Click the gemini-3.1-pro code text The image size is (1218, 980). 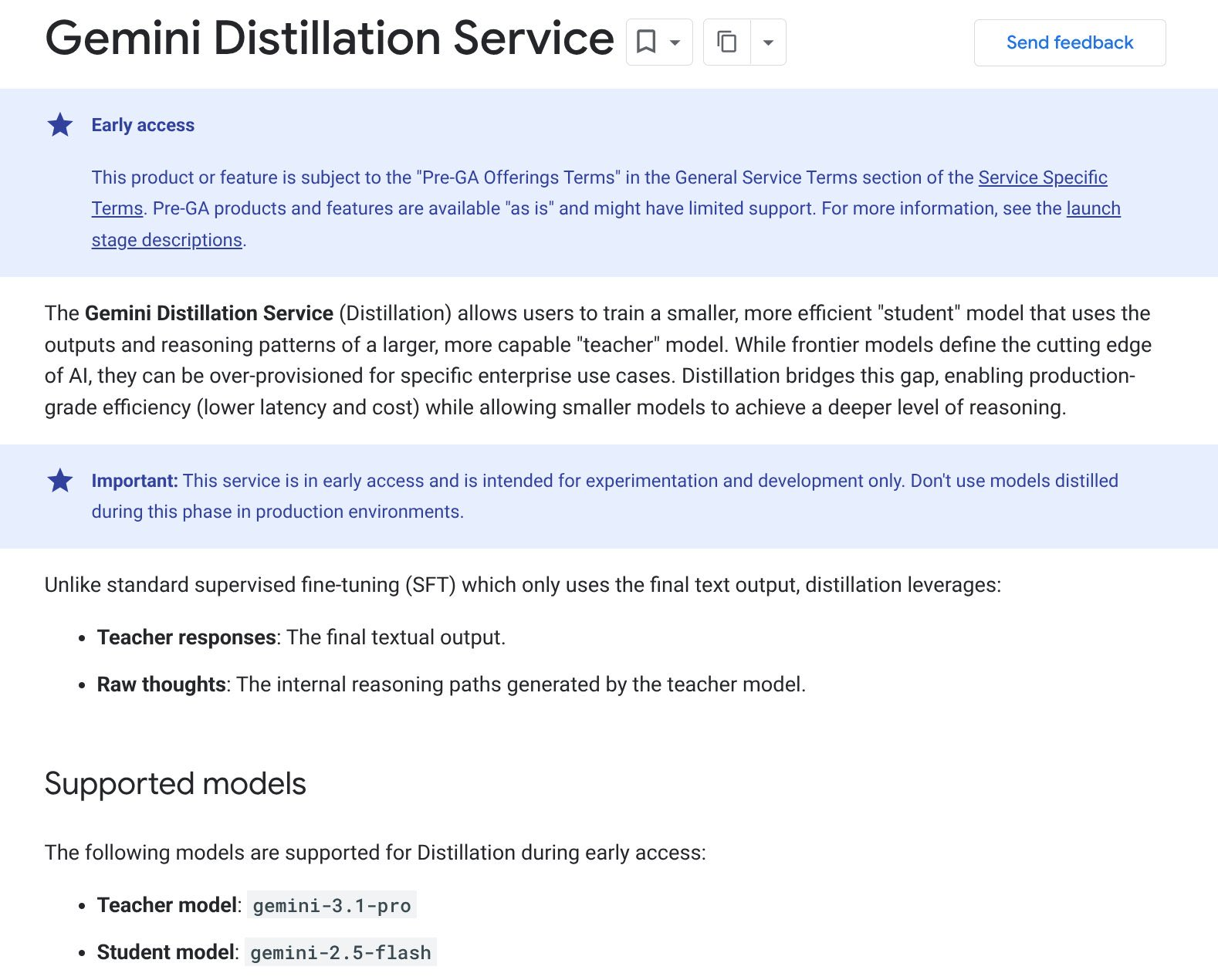point(332,905)
